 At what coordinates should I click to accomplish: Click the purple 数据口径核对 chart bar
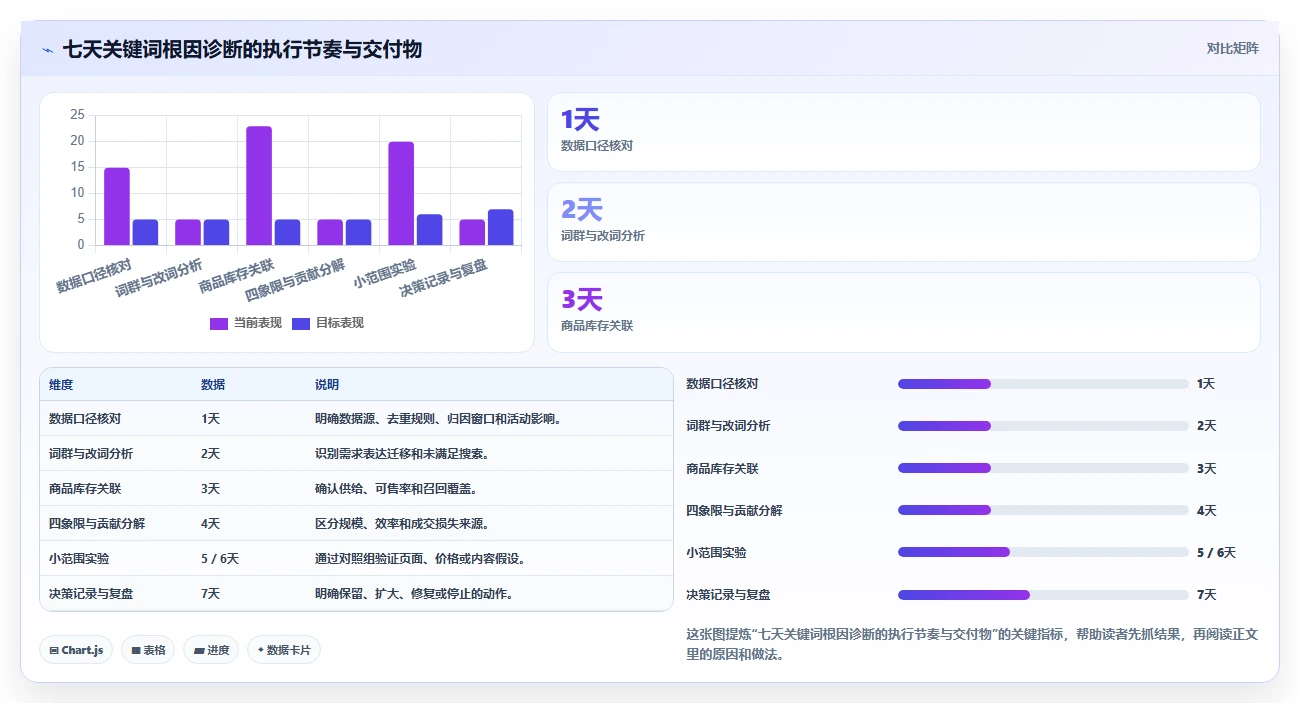(x=117, y=207)
